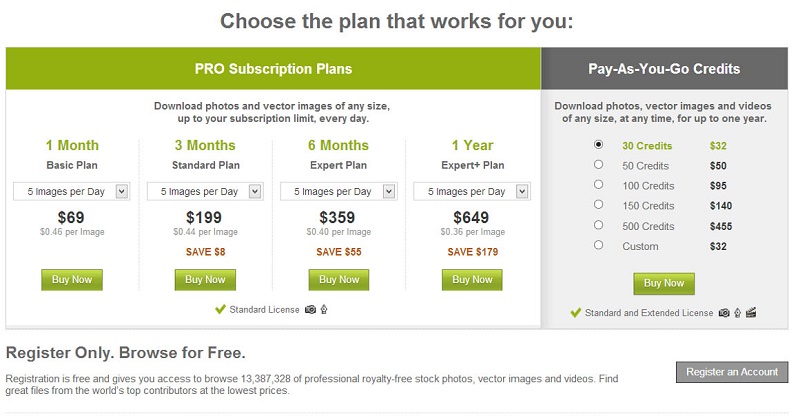
Task: Open the 6 Months images-per-day dropdown
Action: 338,191
